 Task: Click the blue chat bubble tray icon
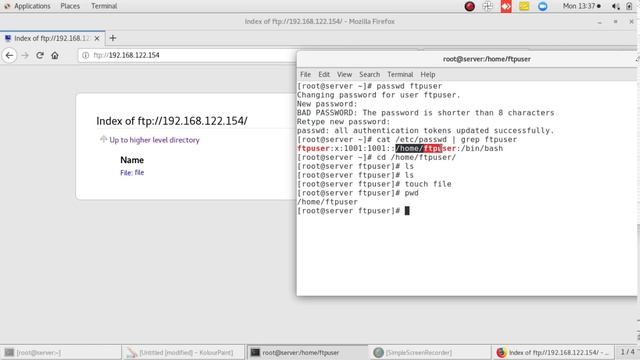click(x=542, y=6)
